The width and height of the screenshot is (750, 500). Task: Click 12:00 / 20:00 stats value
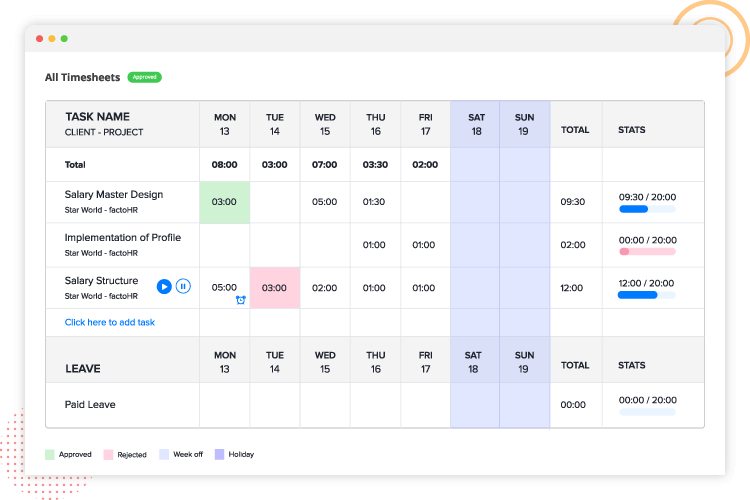[646, 283]
